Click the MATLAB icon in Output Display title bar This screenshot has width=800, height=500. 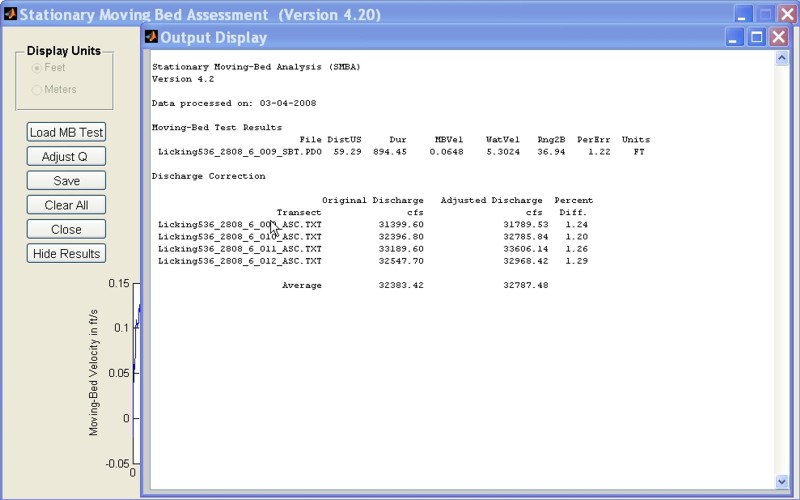151,37
